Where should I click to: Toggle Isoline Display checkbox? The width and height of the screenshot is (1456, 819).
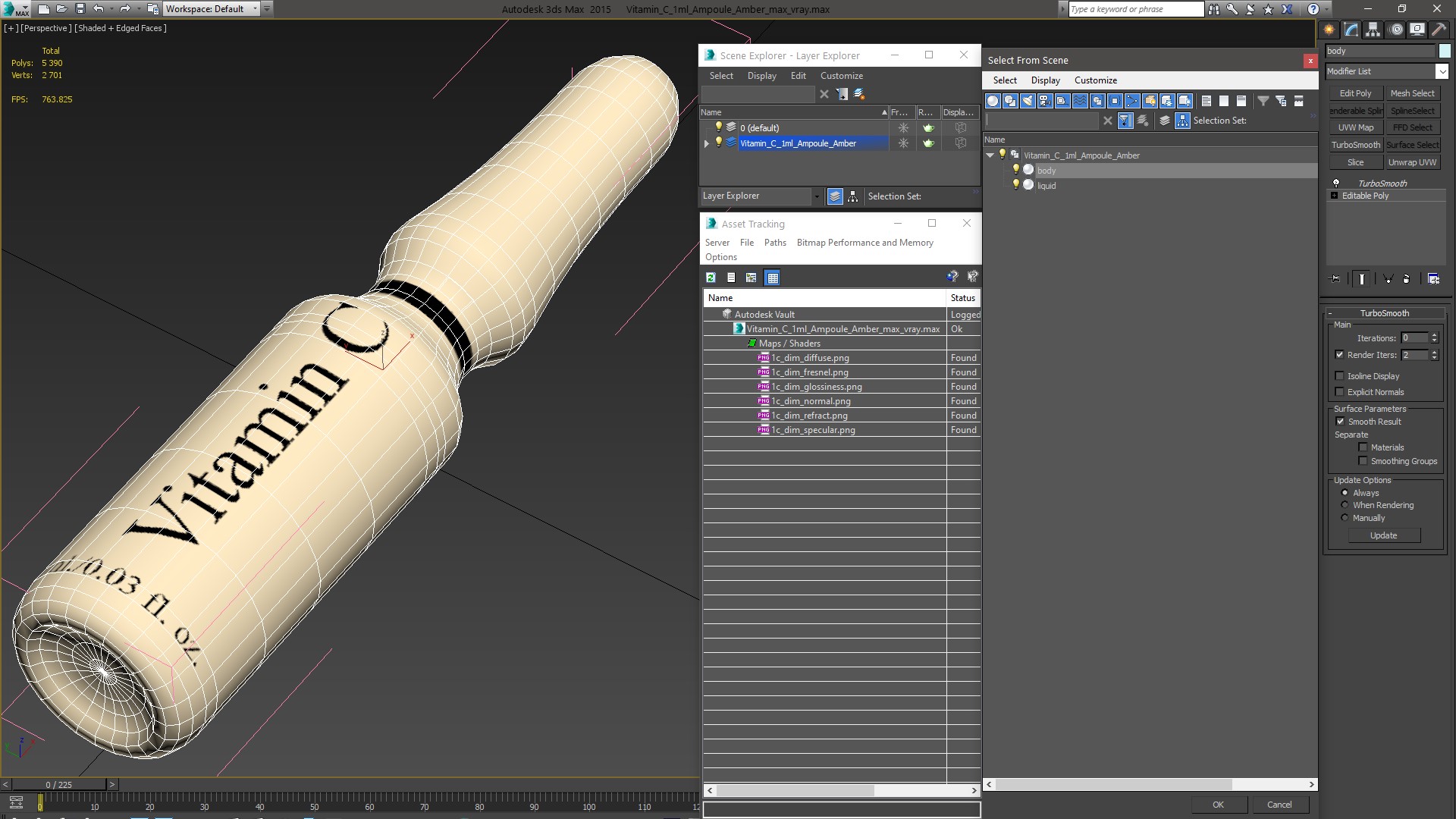coord(1340,376)
